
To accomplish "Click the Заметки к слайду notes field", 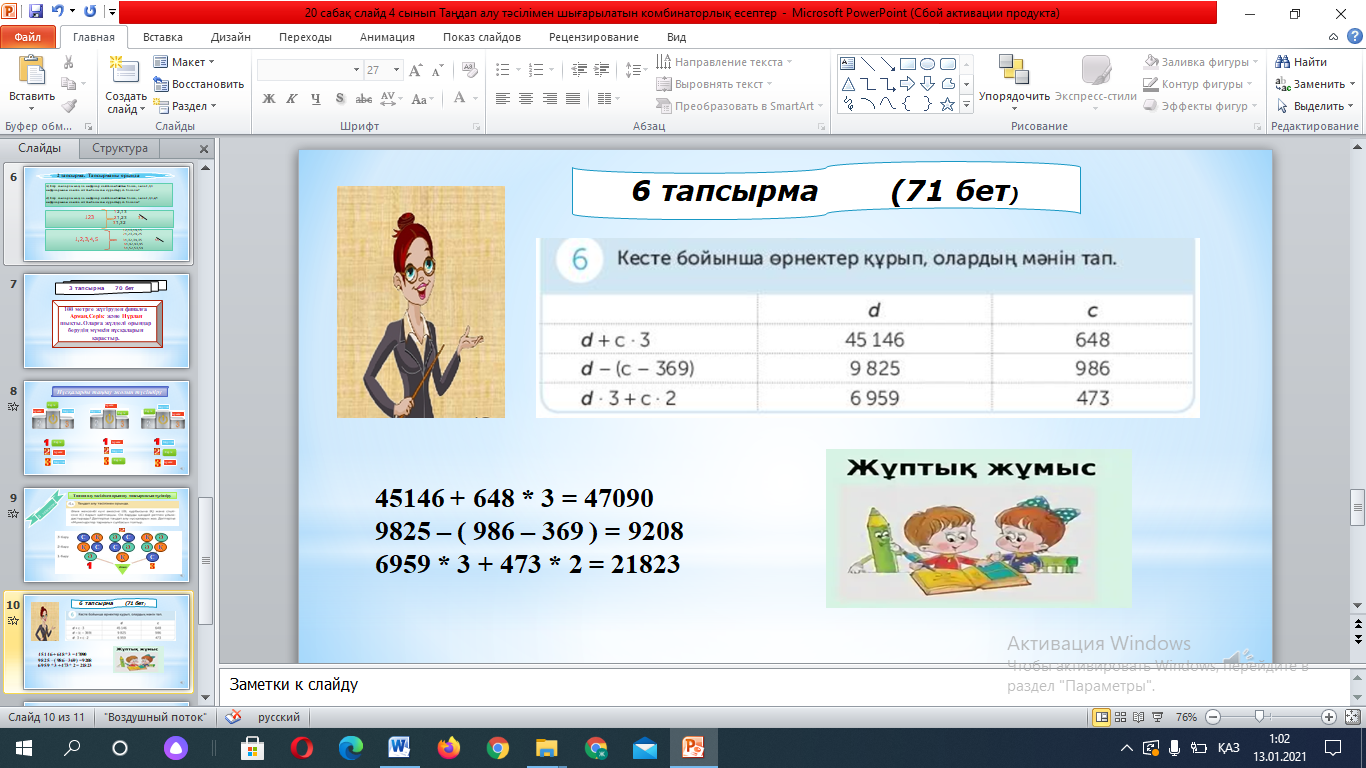I will [785, 685].
